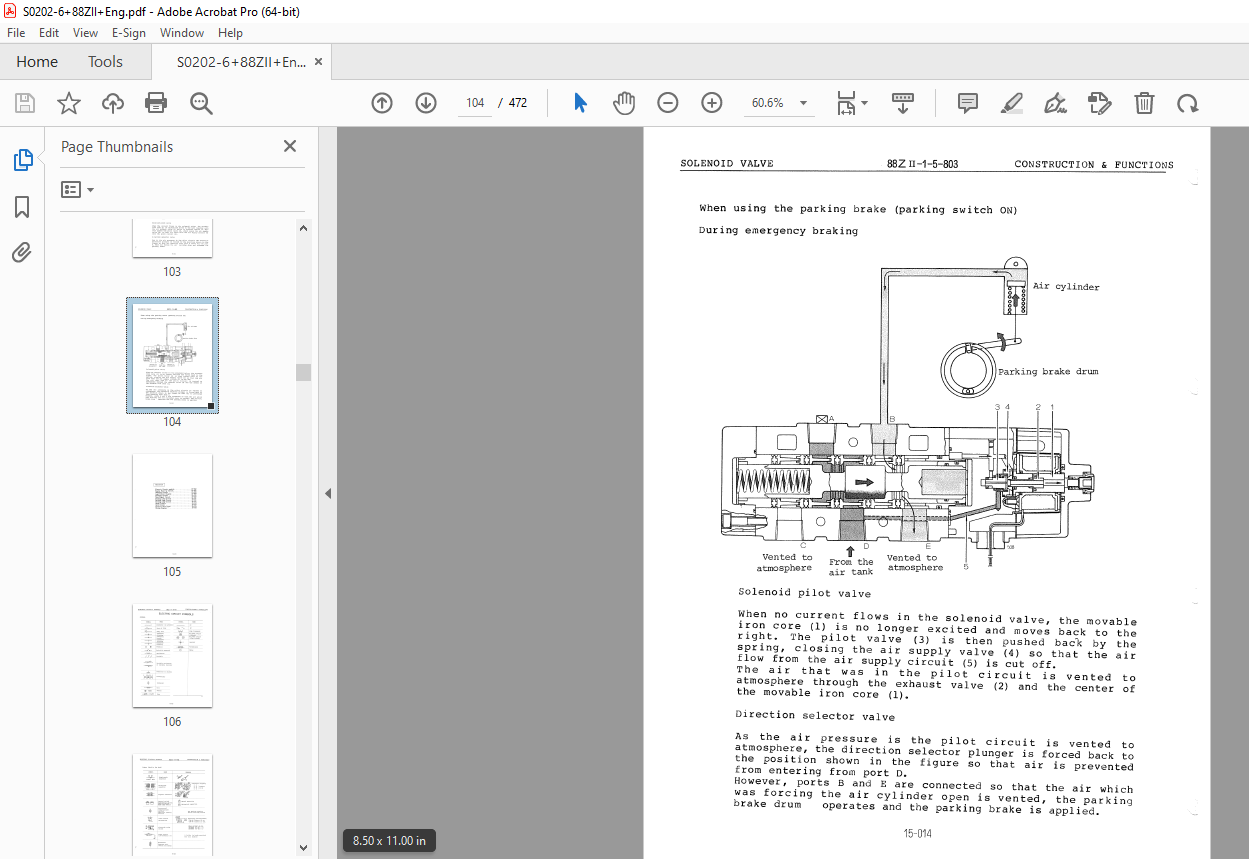Open the Edit menu
This screenshot has width=1249, height=859.
tap(50, 33)
